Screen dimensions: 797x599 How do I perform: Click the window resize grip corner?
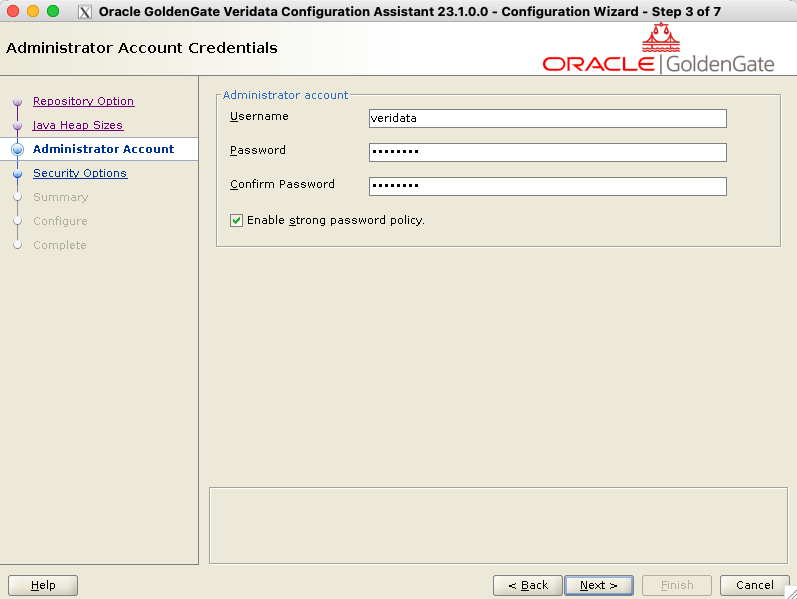coord(791,593)
